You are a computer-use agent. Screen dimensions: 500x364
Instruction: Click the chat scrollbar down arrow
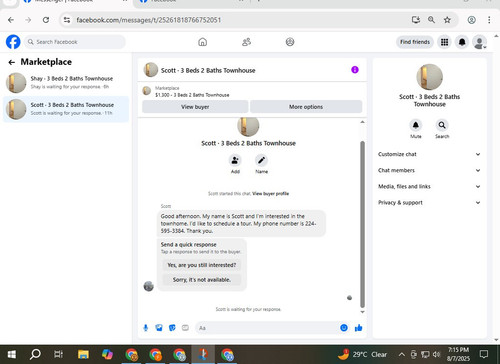[x=362, y=312]
